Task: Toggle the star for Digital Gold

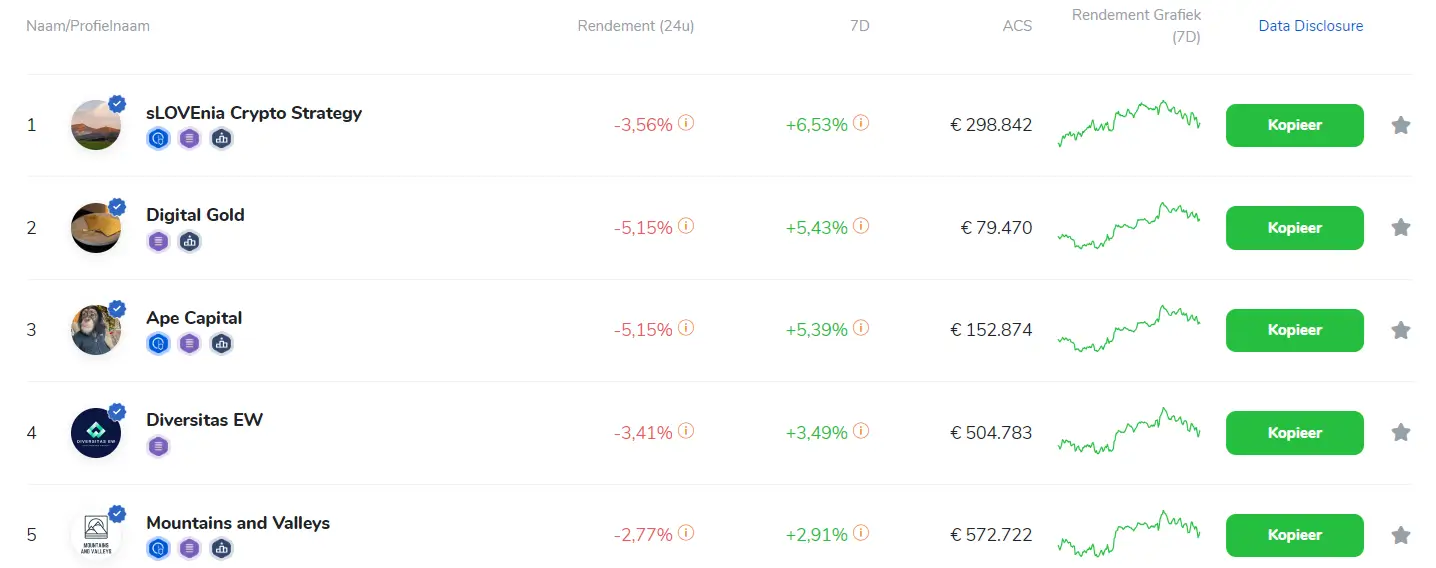Action: point(1401,228)
